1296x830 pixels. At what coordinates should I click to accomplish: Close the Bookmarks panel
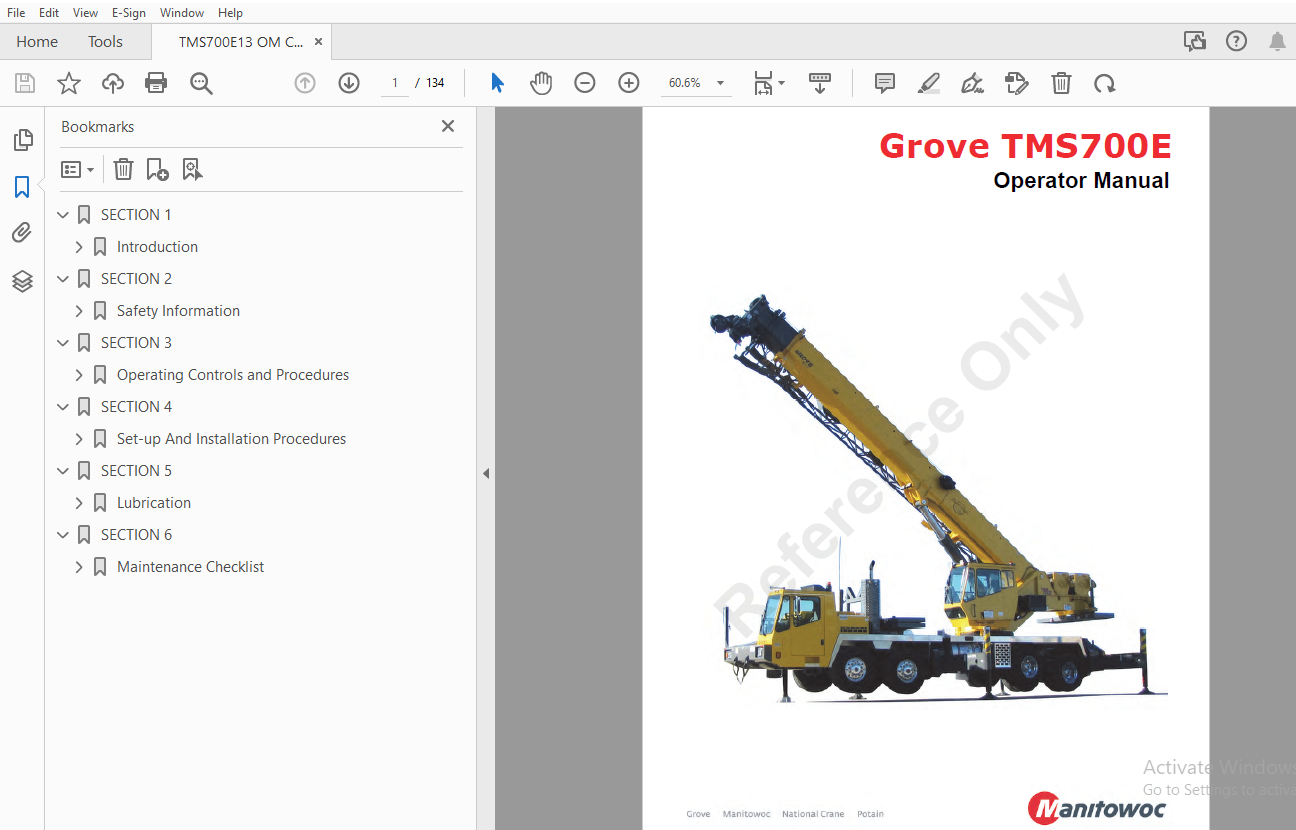click(x=448, y=126)
